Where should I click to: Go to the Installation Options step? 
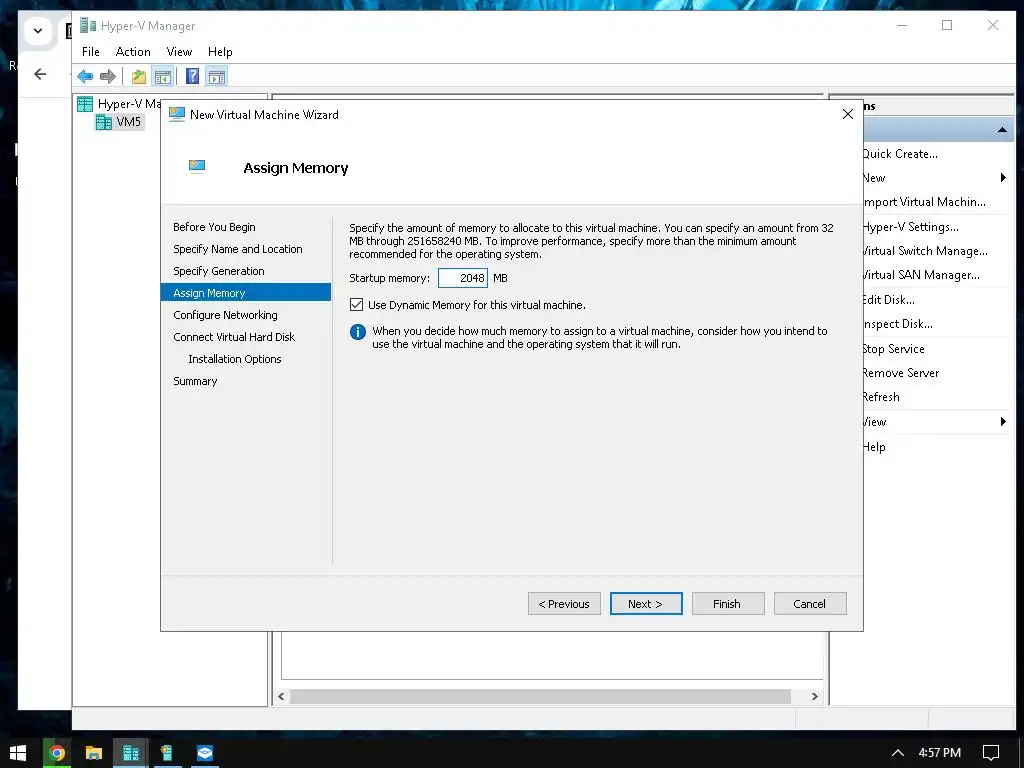click(234, 359)
